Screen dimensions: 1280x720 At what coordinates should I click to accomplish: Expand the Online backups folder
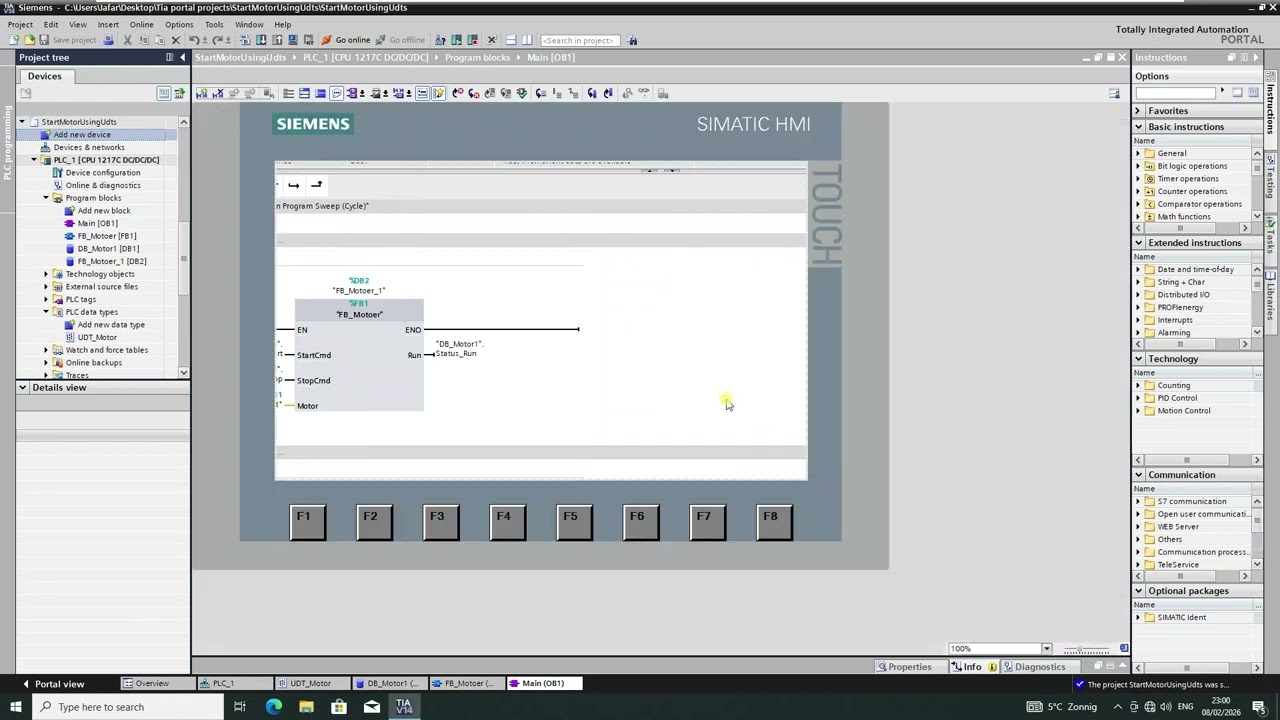point(45,363)
